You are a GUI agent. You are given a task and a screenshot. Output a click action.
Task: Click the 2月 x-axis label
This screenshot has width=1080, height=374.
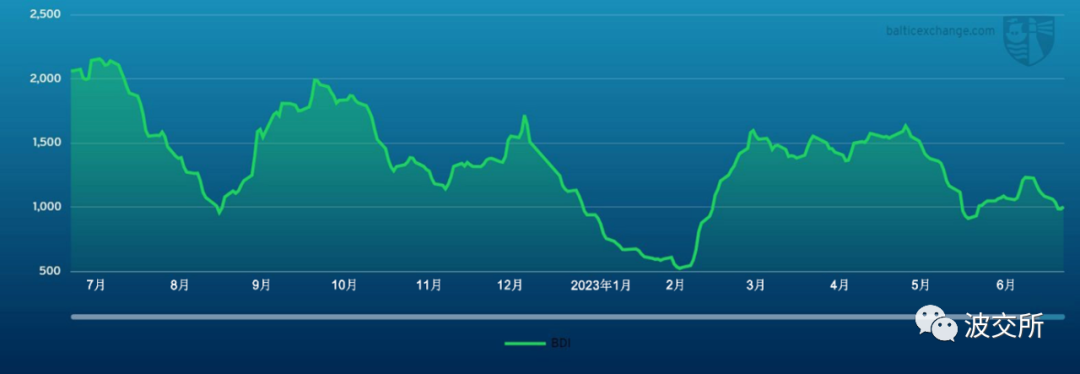[x=675, y=286]
